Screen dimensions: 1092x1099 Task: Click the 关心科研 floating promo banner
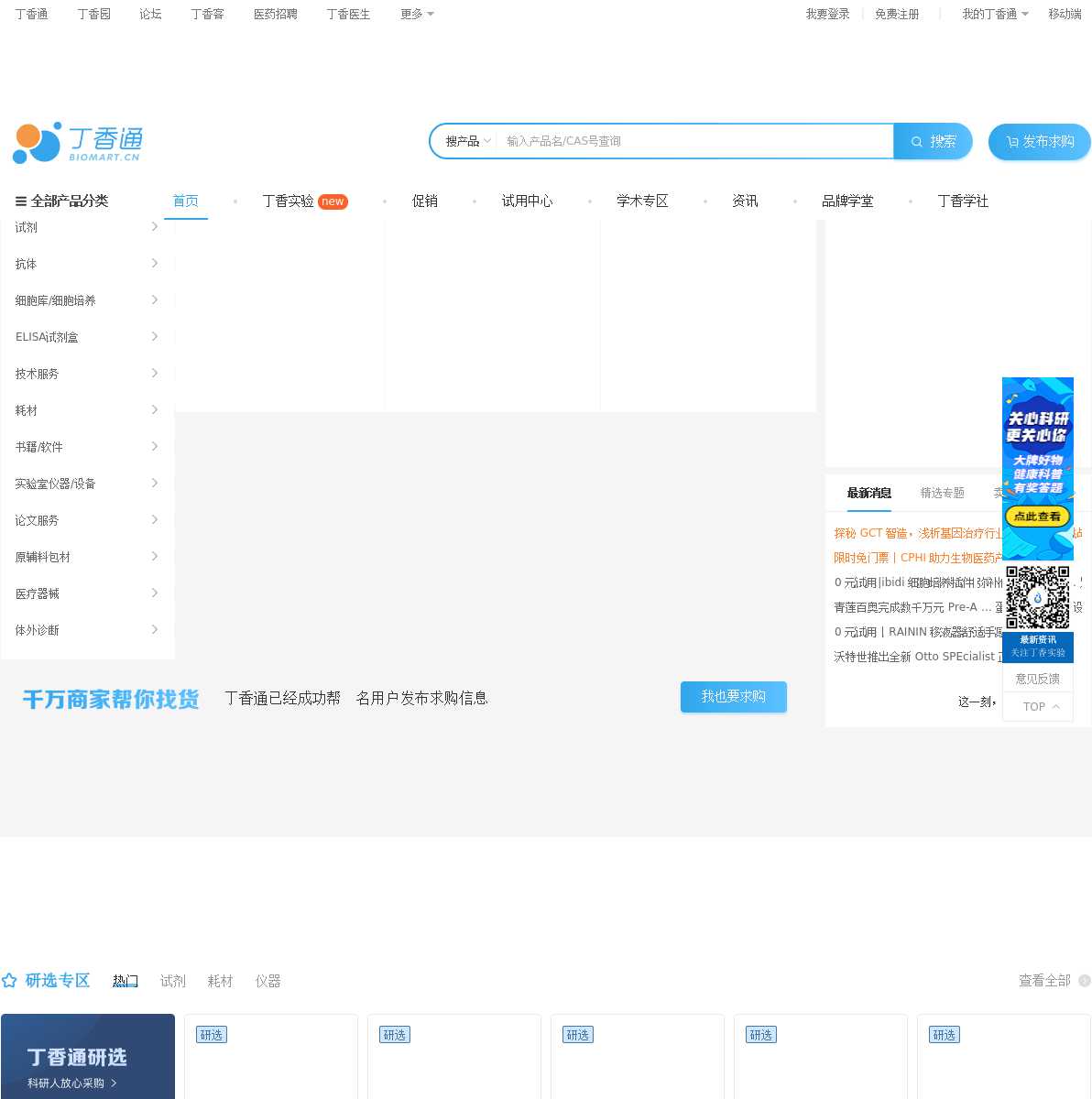[1038, 467]
